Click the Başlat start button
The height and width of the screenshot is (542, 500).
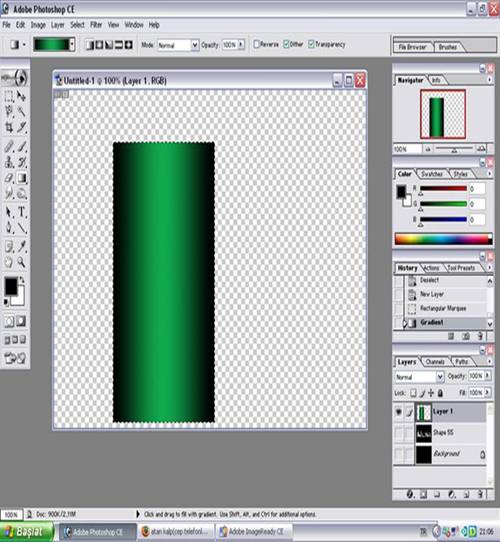coord(27,532)
